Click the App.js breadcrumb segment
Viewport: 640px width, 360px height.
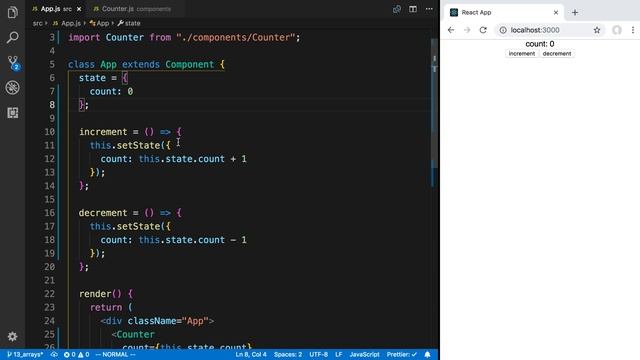(67, 23)
